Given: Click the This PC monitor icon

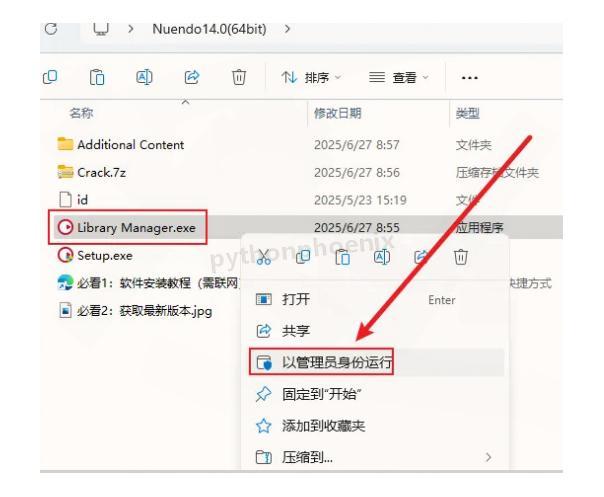Looking at the screenshot, I should [101, 29].
